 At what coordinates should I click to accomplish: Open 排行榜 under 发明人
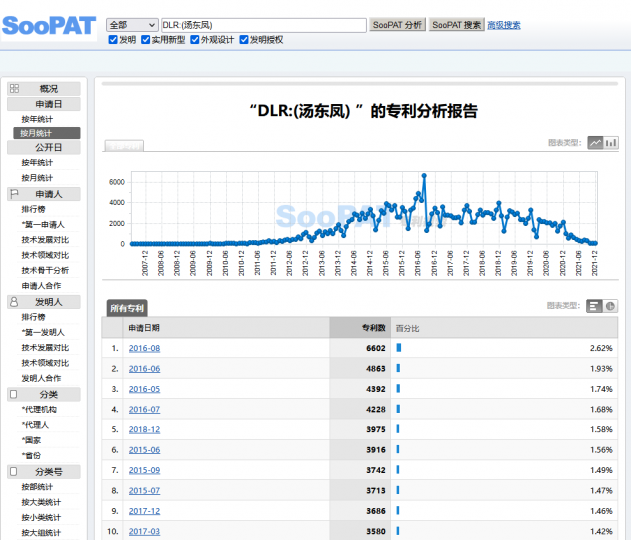click(33, 317)
